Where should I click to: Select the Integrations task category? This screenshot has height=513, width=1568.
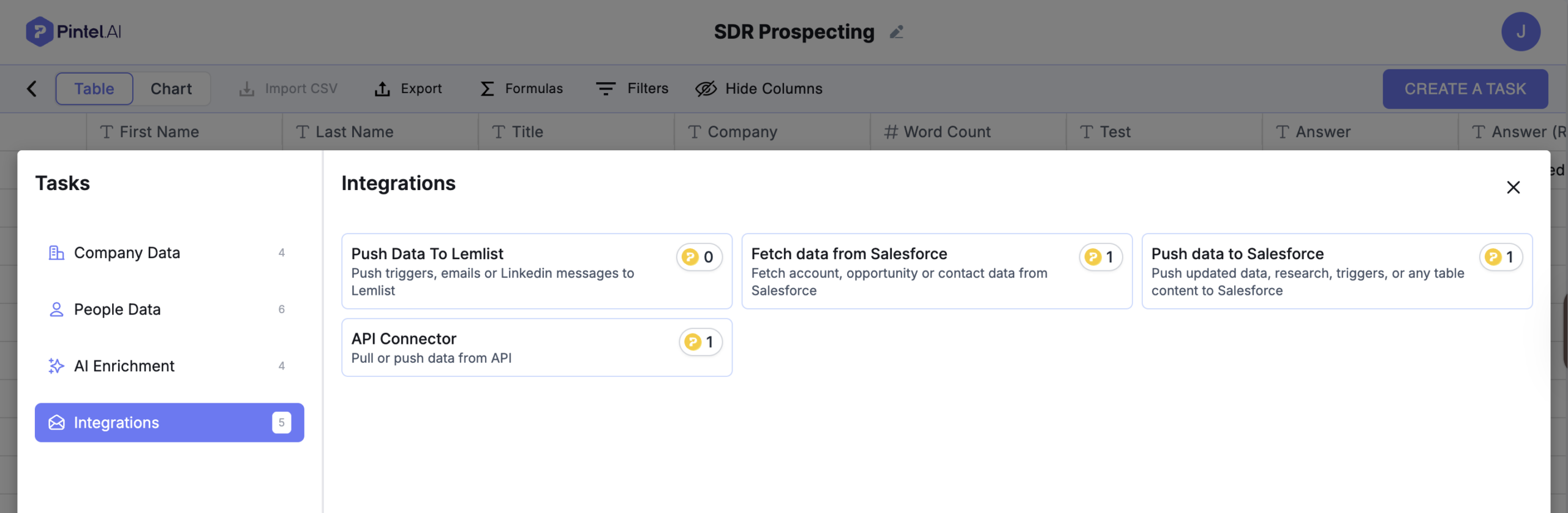click(x=170, y=422)
